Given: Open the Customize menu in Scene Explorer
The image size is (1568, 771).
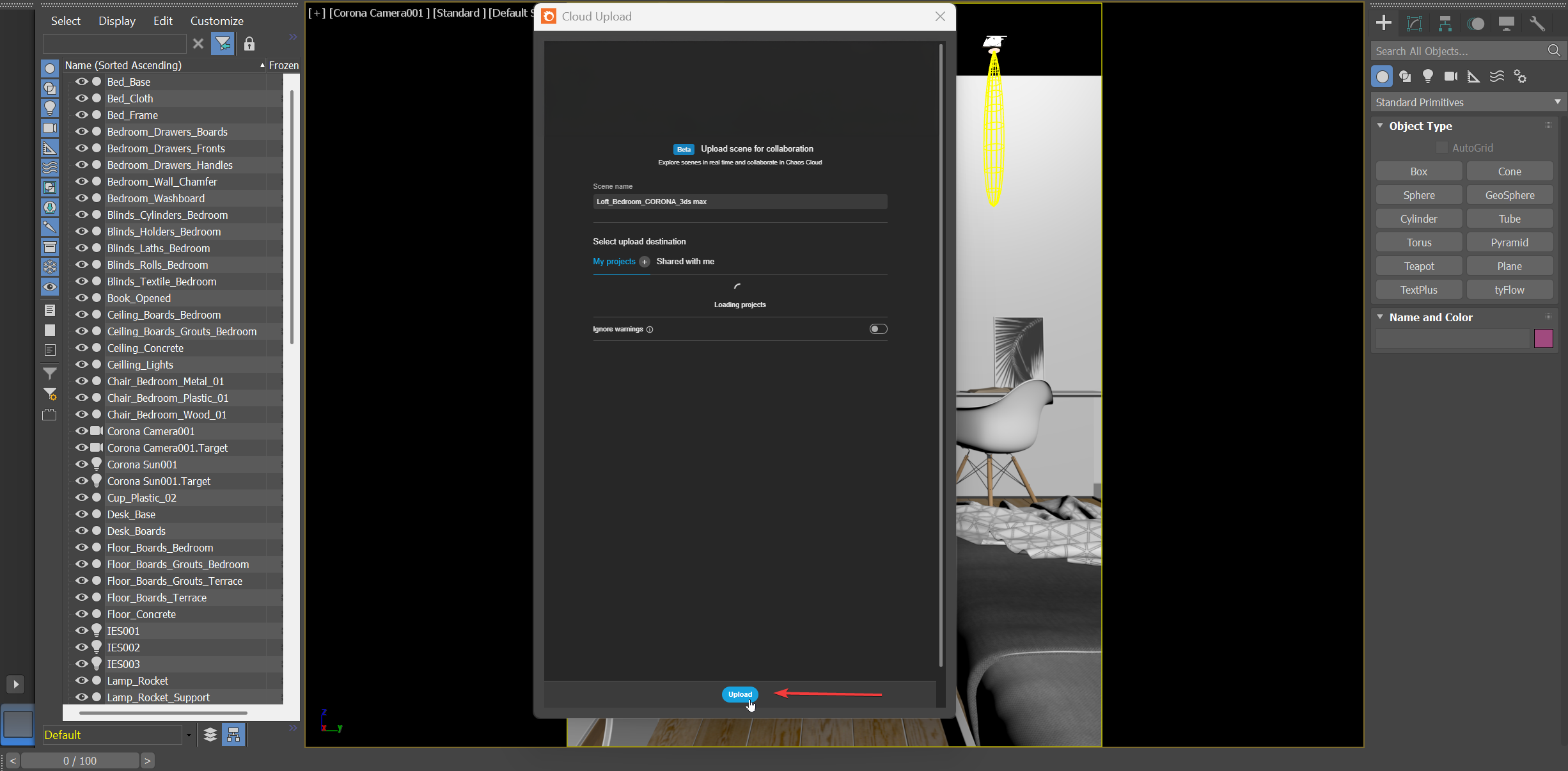Looking at the screenshot, I should point(217,21).
